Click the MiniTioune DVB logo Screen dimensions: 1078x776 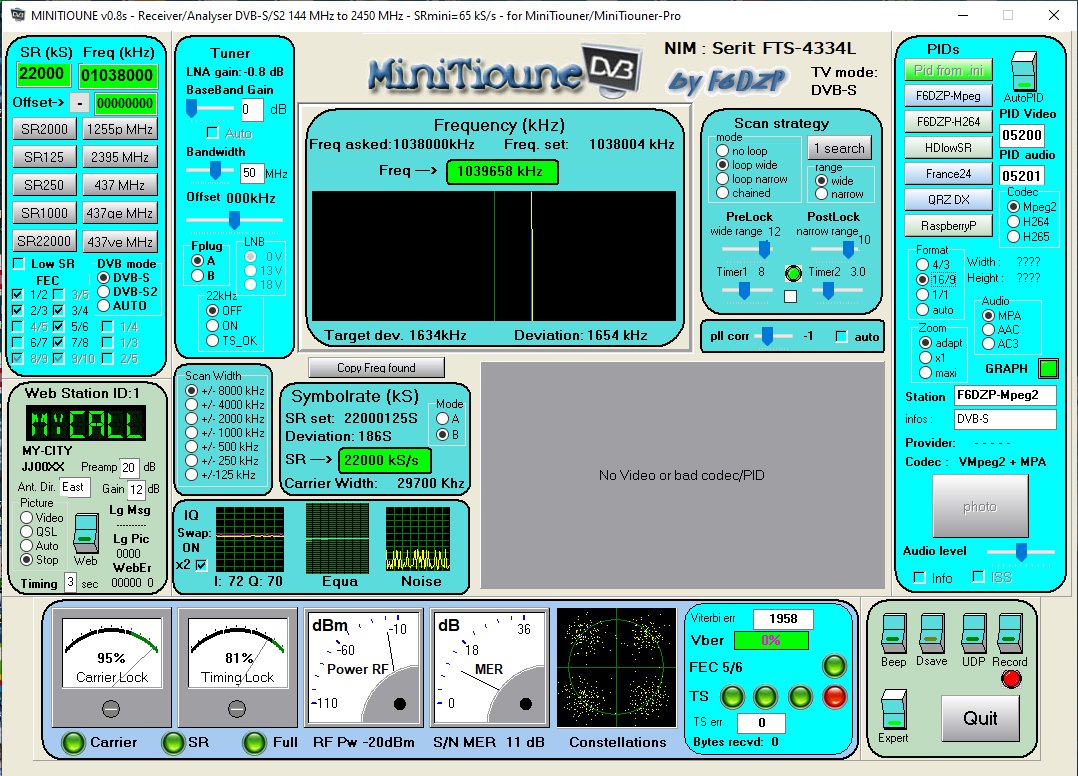pos(507,70)
